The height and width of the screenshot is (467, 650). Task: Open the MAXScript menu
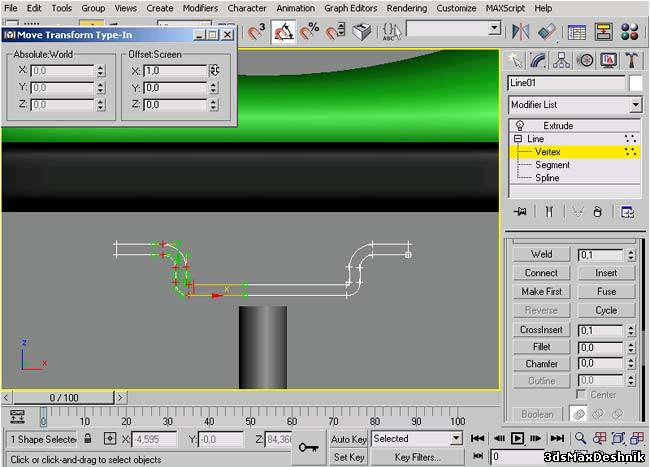coord(505,8)
